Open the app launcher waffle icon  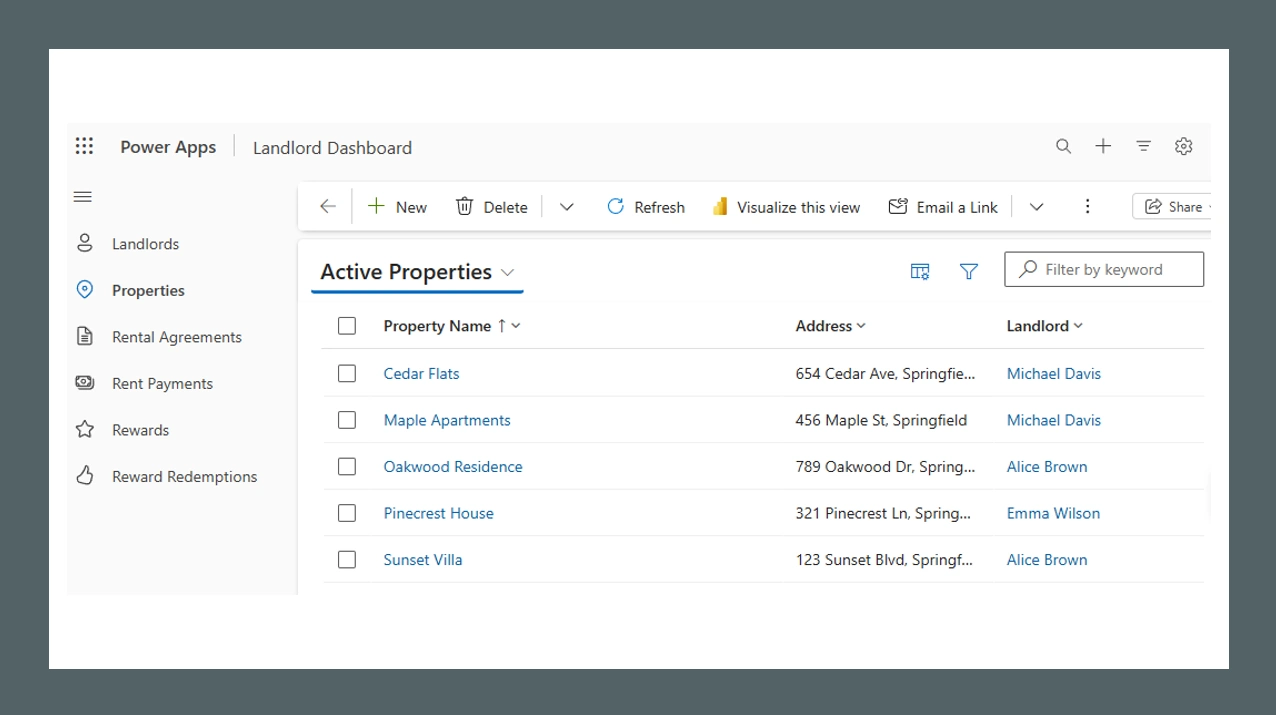pos(84,147)
